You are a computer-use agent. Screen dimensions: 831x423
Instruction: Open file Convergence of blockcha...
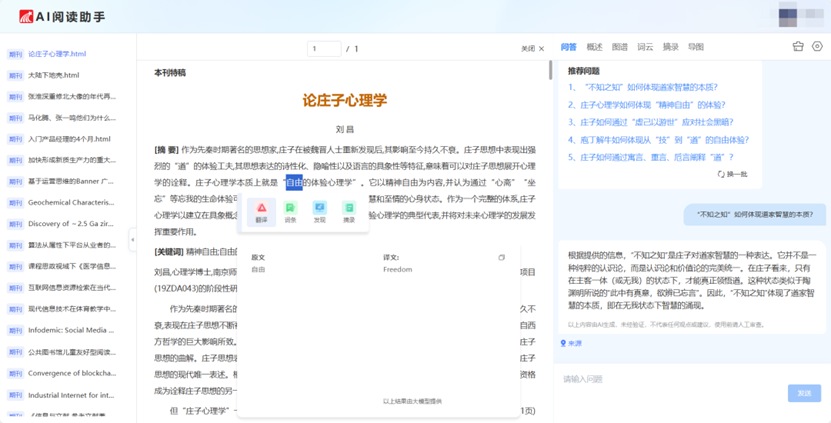point(72,373)
